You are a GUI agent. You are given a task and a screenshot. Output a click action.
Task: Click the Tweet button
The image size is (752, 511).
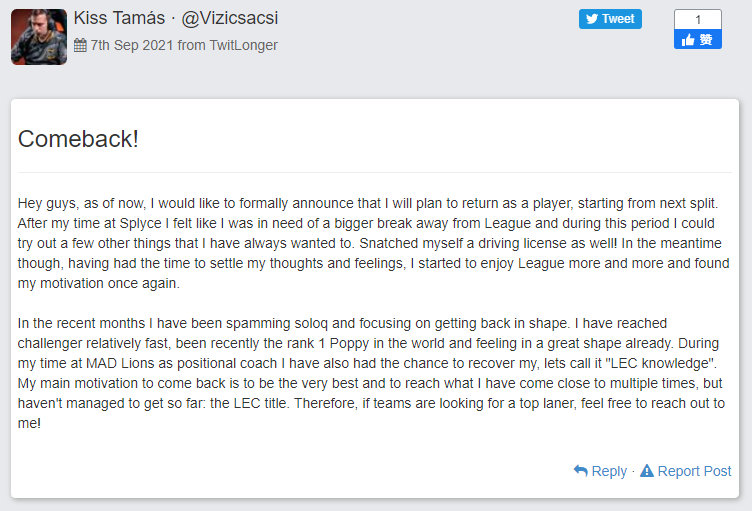point(610,19)
